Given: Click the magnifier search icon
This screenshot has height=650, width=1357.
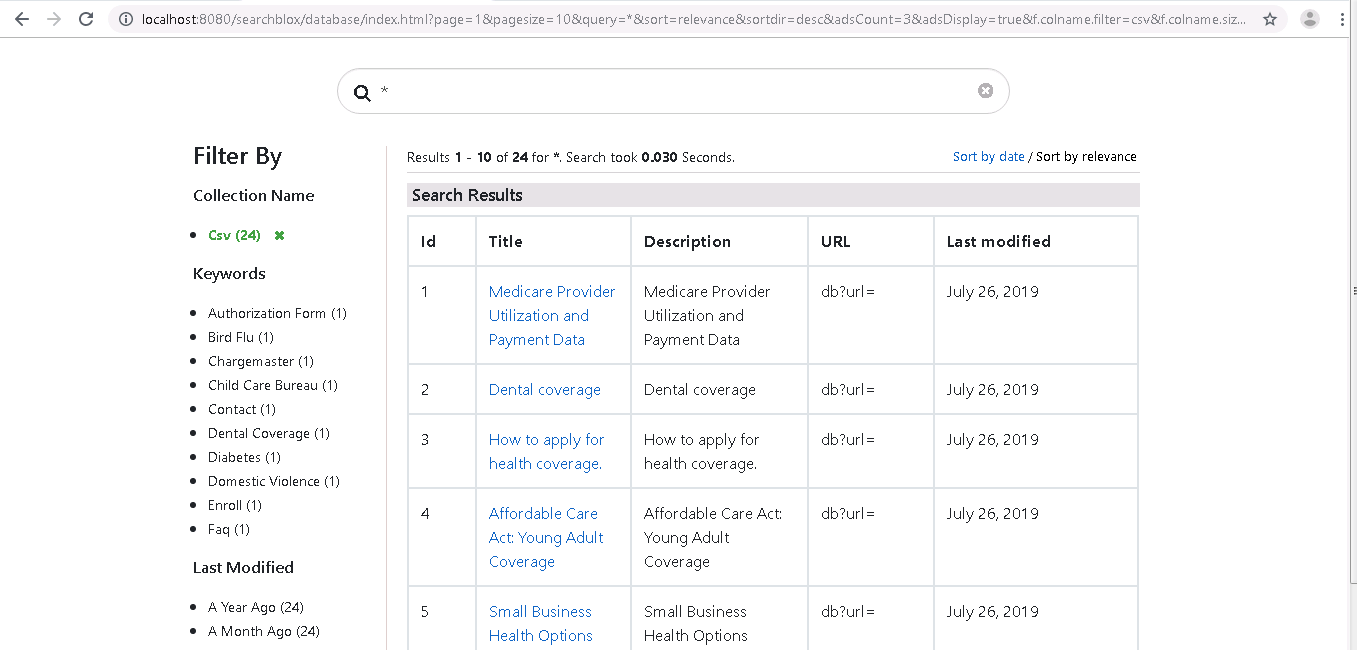Looking at the screenshot, I should pyautogui.click(x=362, y=93).
